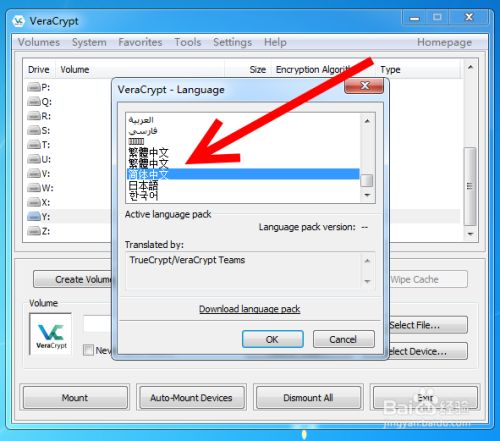
Task: Select 日本語 in language list
Action: (x=243, y=185)
